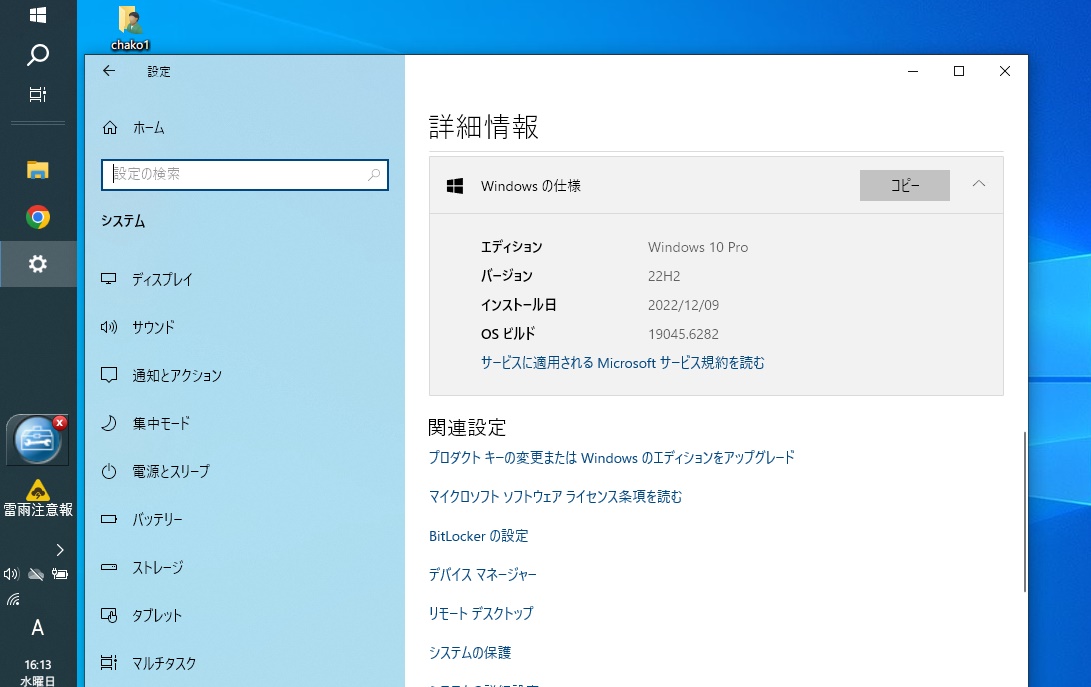Viewport: 1091px width, 687px height.
Task: Open Microsoft サービス規約を読む link
Action: pyautogui.click(x=623, y=363)
